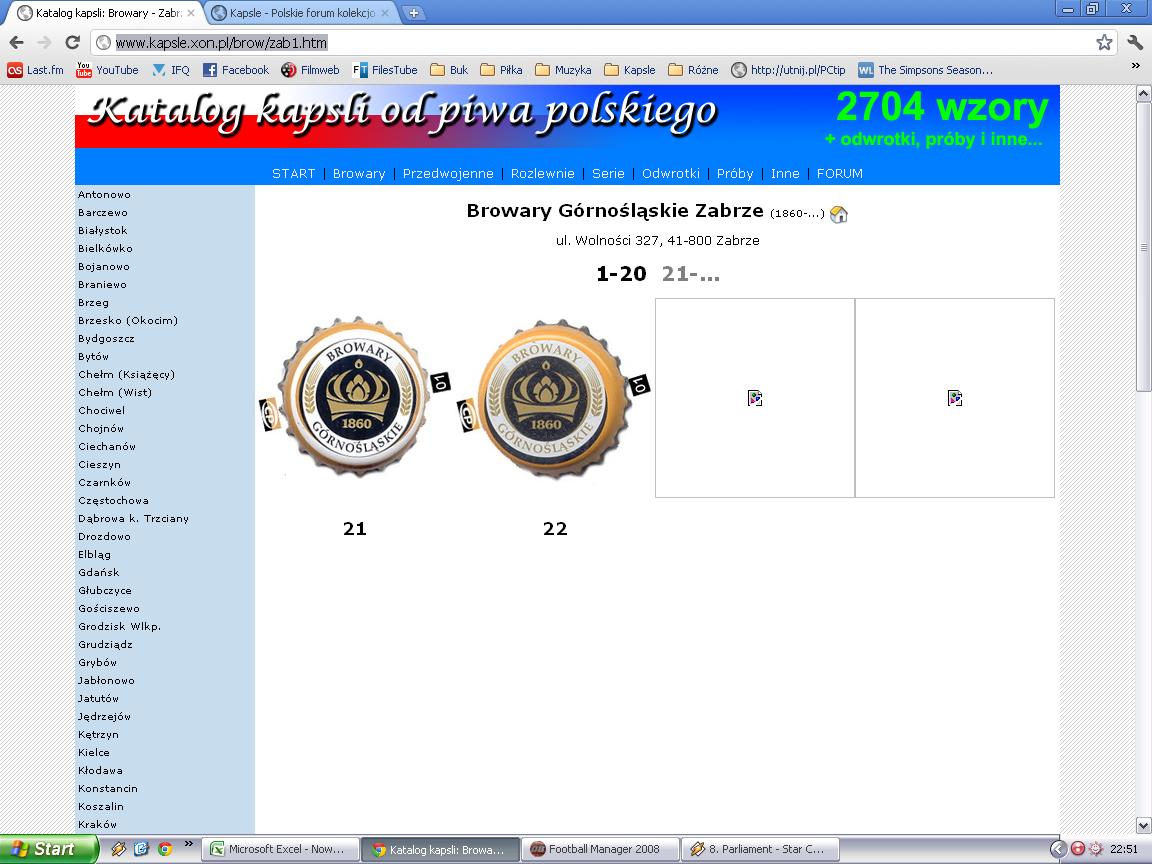Screen dimensions: 1152x864
Task: Show hidden bookmarks via overflow chevron
Action: [1135, 66]
